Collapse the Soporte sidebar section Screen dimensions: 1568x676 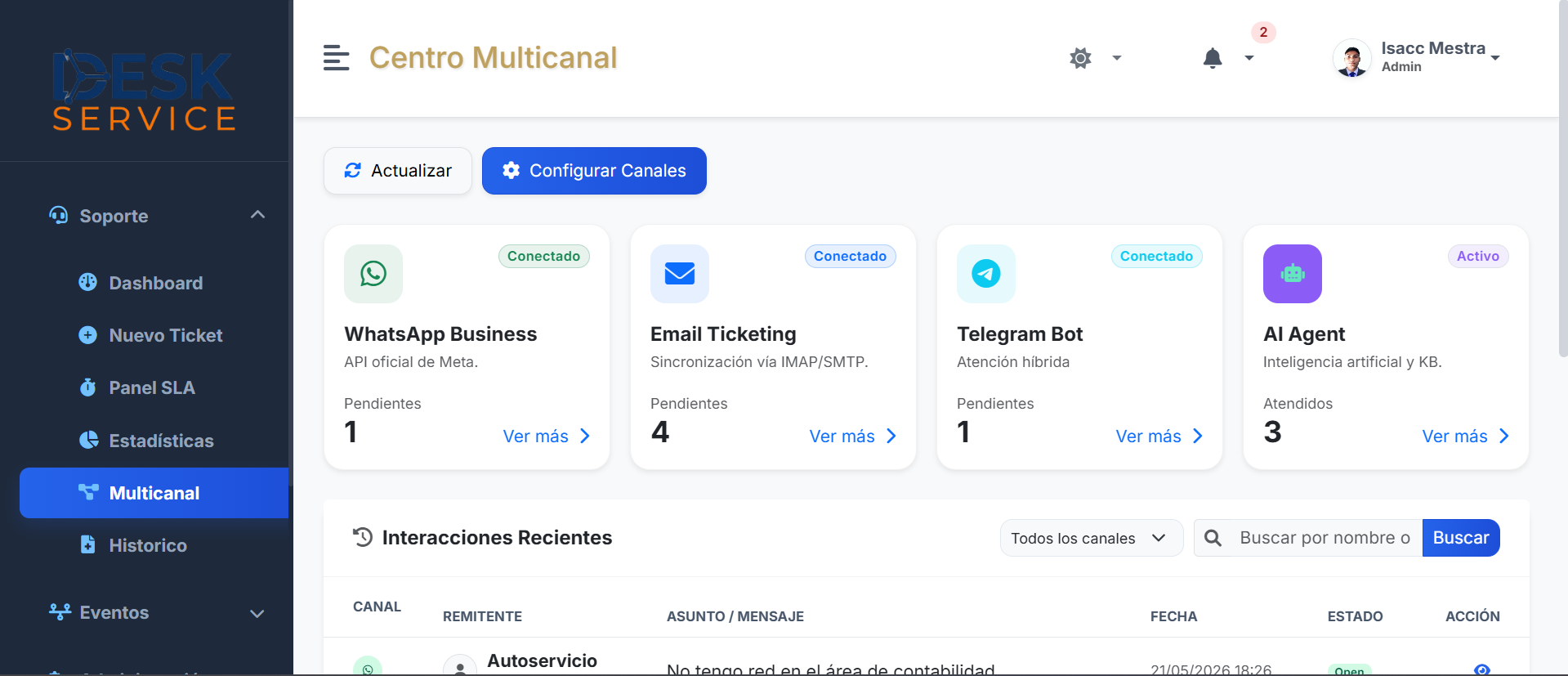click(257, 215)
